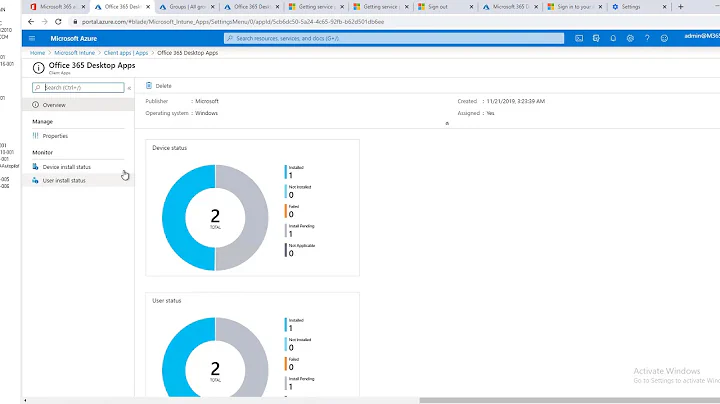Viewport: 720px width, 404px height.
Task: Click the Device status card title
Action: pos(169,148)
